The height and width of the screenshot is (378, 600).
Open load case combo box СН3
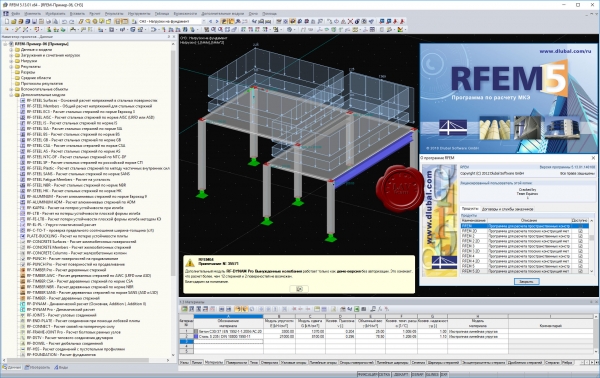(171, 21)
